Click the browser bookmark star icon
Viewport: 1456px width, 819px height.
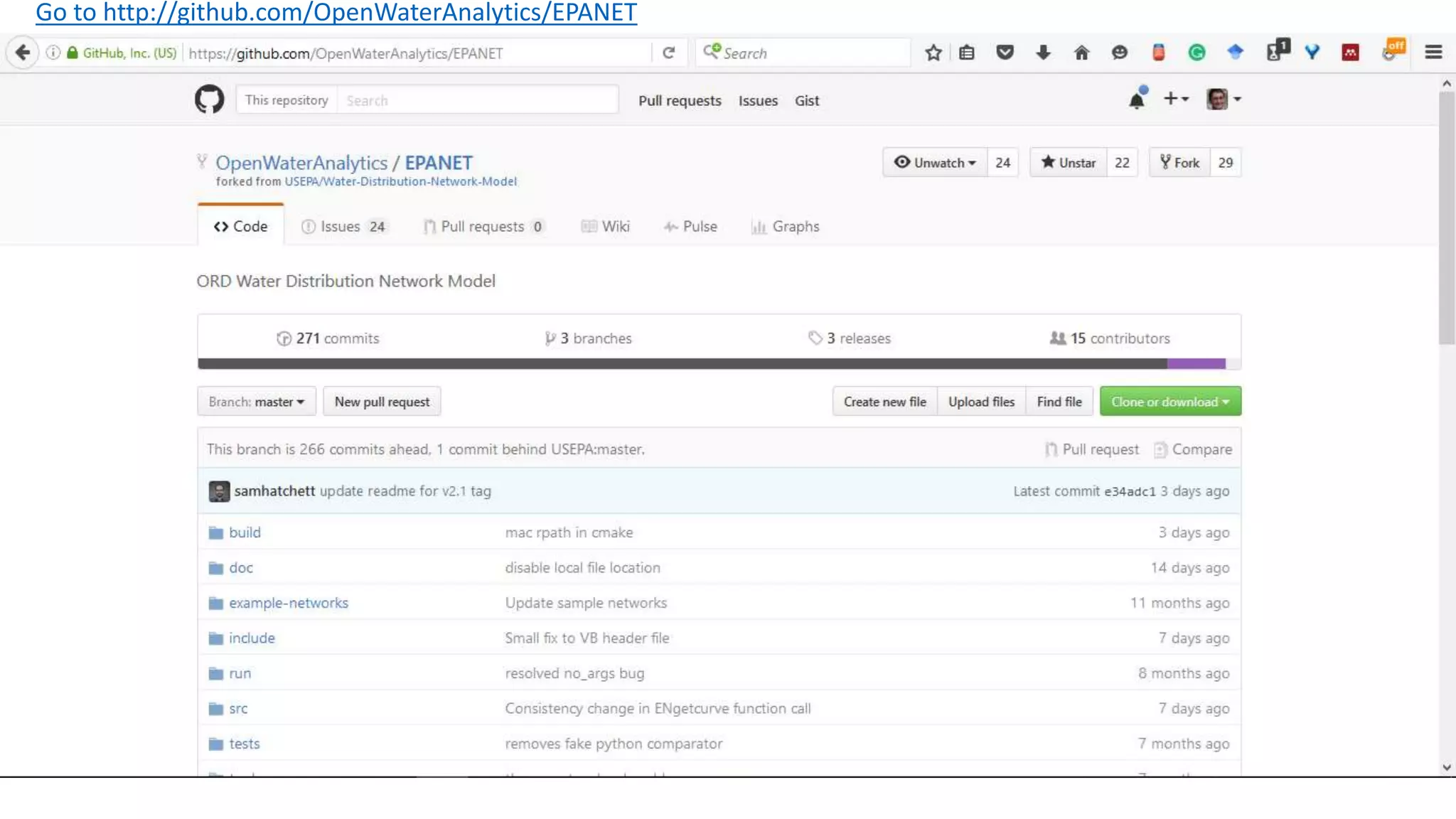tap(933, 53)
